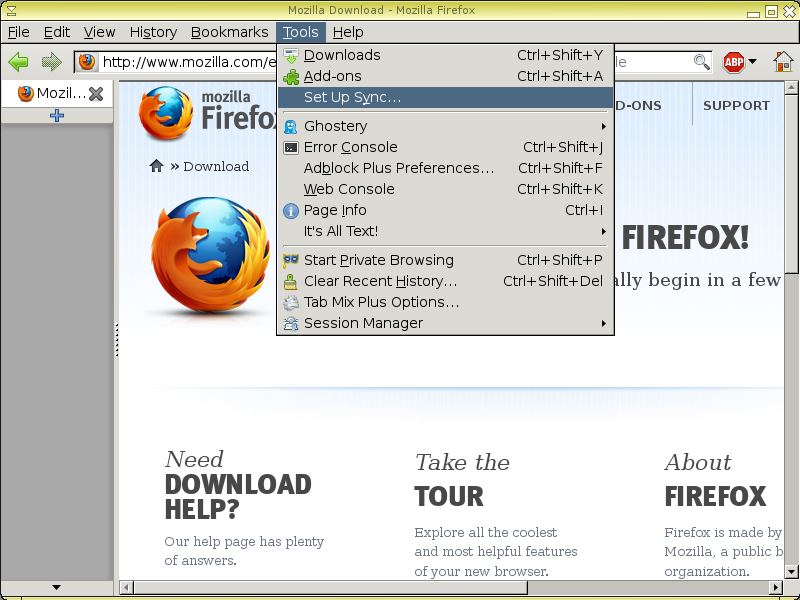
Task: Click the Session Manager icon
Action: point(291,323)
